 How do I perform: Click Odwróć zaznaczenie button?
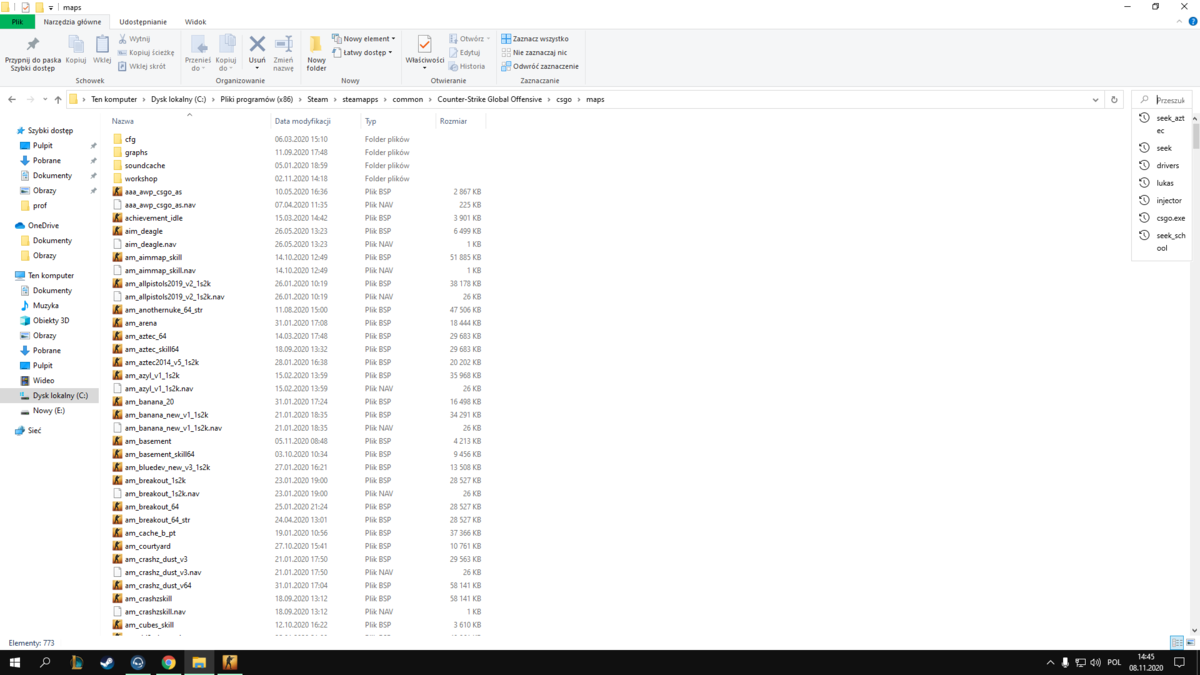pos(540,66)
